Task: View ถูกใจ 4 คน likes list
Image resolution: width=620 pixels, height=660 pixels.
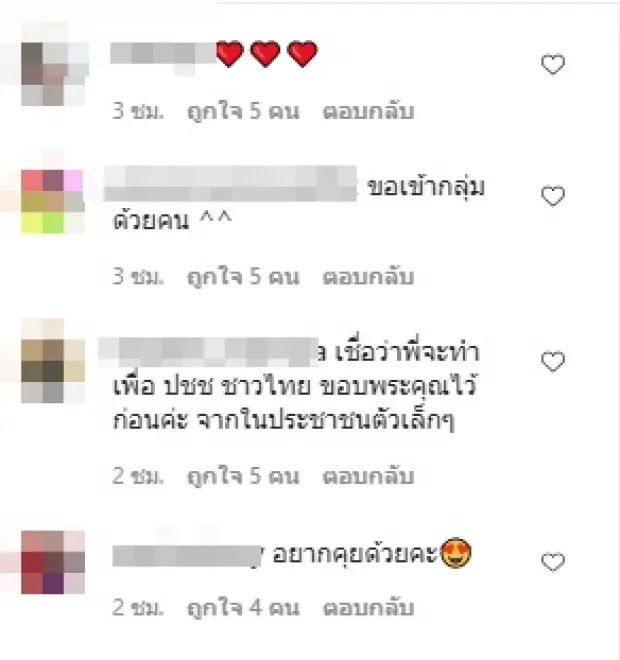Action: (x=243, y=609)
